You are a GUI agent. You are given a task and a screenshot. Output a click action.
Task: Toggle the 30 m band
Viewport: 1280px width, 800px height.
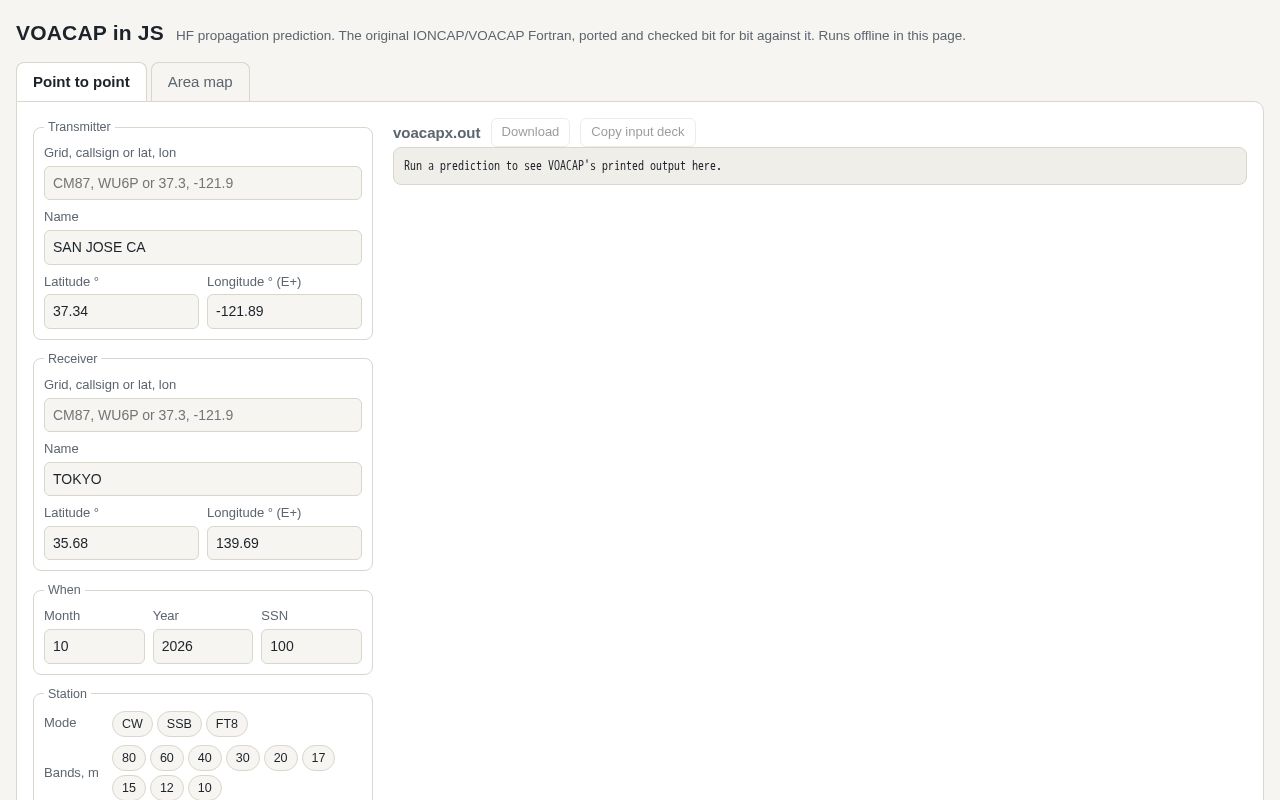243,758
